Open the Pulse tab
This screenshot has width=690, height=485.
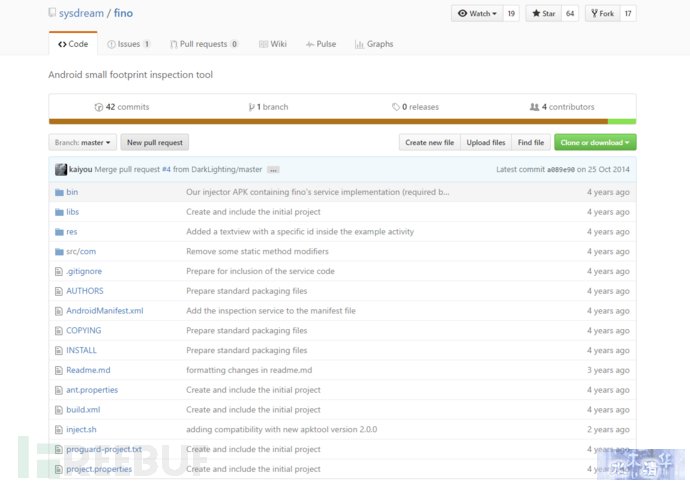[321, 44]
